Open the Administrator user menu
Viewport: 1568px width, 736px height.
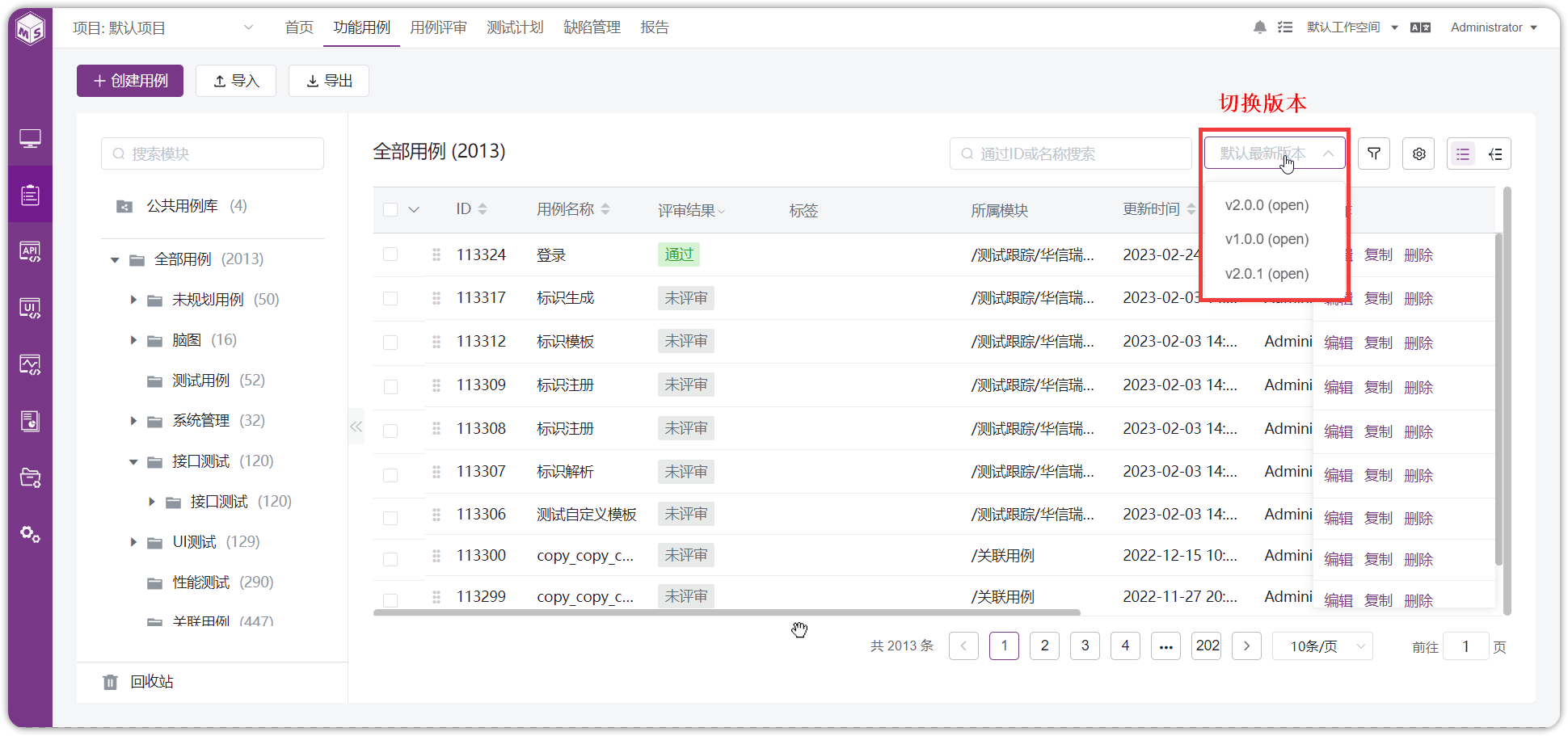click(1494, 27)
